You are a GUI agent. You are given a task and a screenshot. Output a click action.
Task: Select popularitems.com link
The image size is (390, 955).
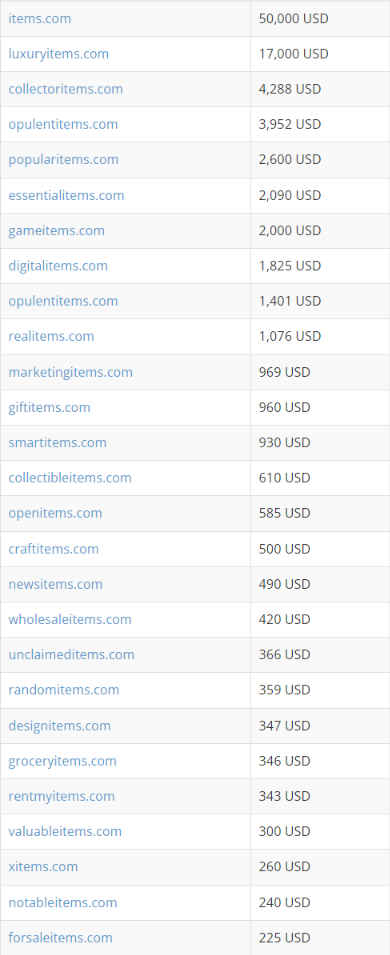coord(63,160)
